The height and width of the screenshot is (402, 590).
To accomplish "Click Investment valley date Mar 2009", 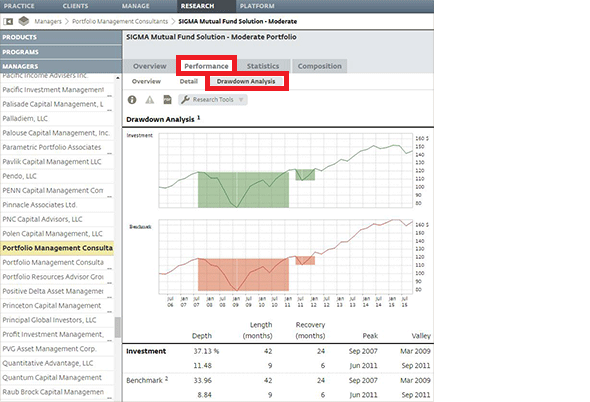I will [x=415, y=351].
